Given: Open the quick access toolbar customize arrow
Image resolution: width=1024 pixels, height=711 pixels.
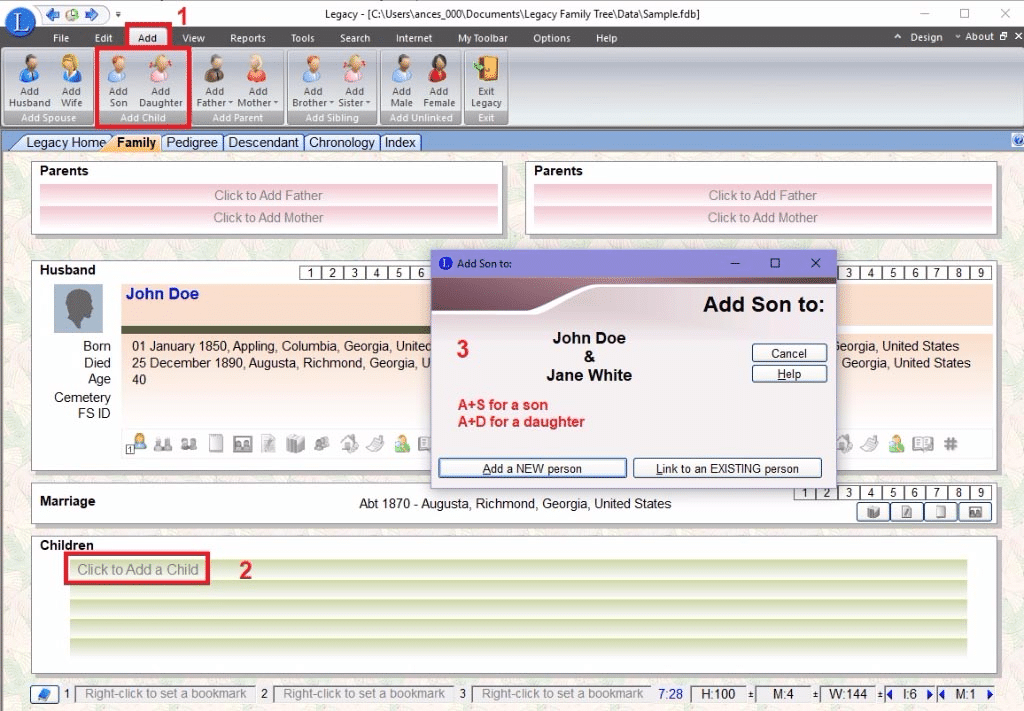Looking at the screenshot, I should coord(118,14).
